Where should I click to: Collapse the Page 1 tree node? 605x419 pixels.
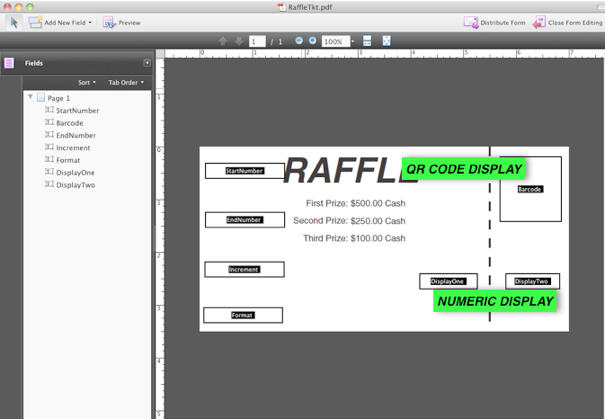30,97
